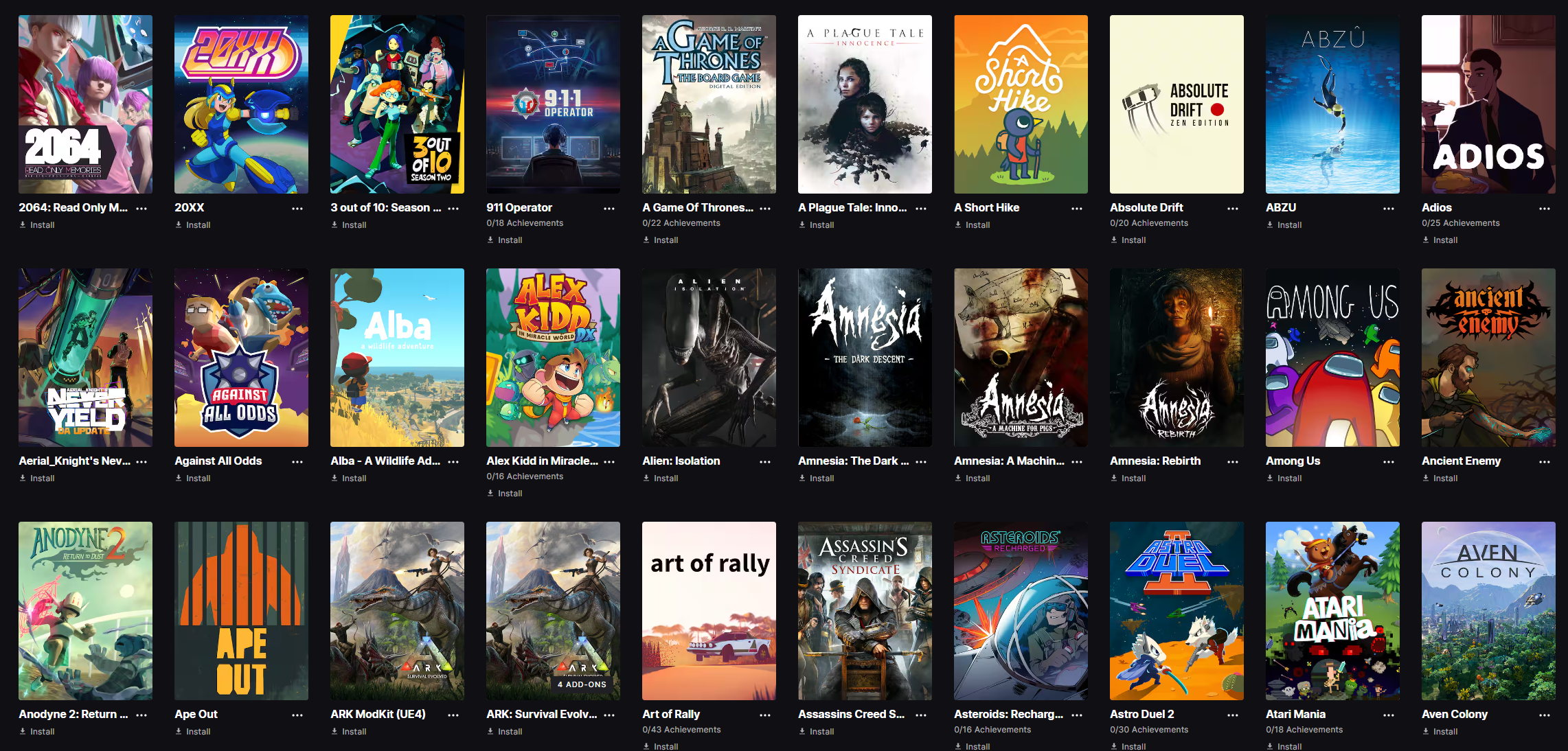View 0/22 Achievements for A Game Of Thrones
1568x751 pixels.
click(681, 223)
